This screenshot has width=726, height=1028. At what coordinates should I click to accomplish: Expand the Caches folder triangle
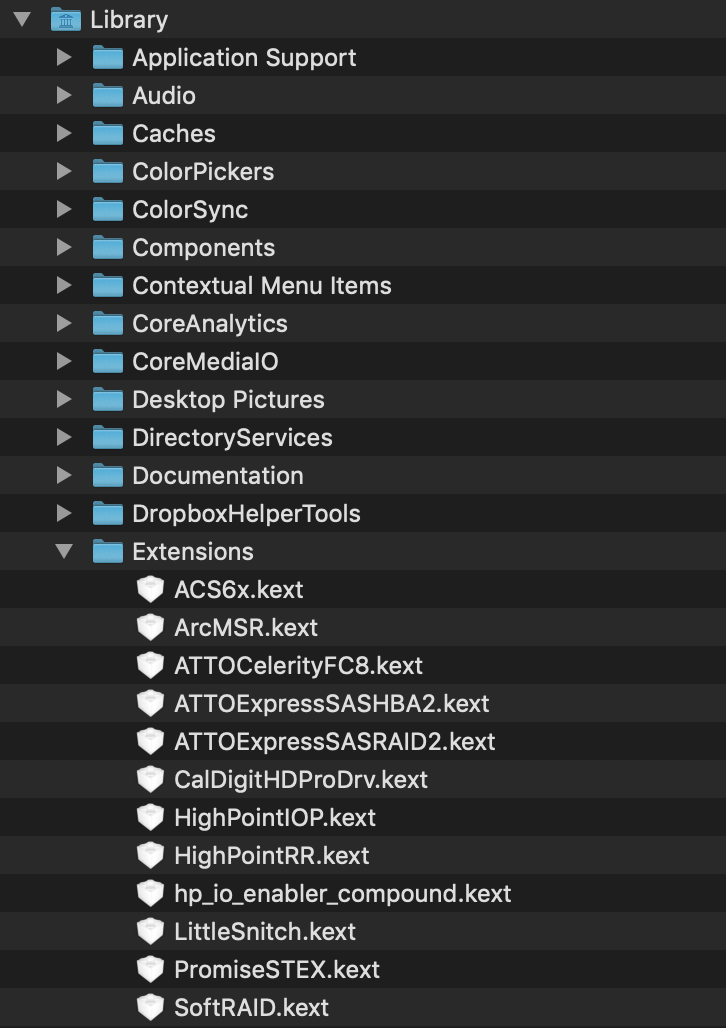[x=64, y=133]
